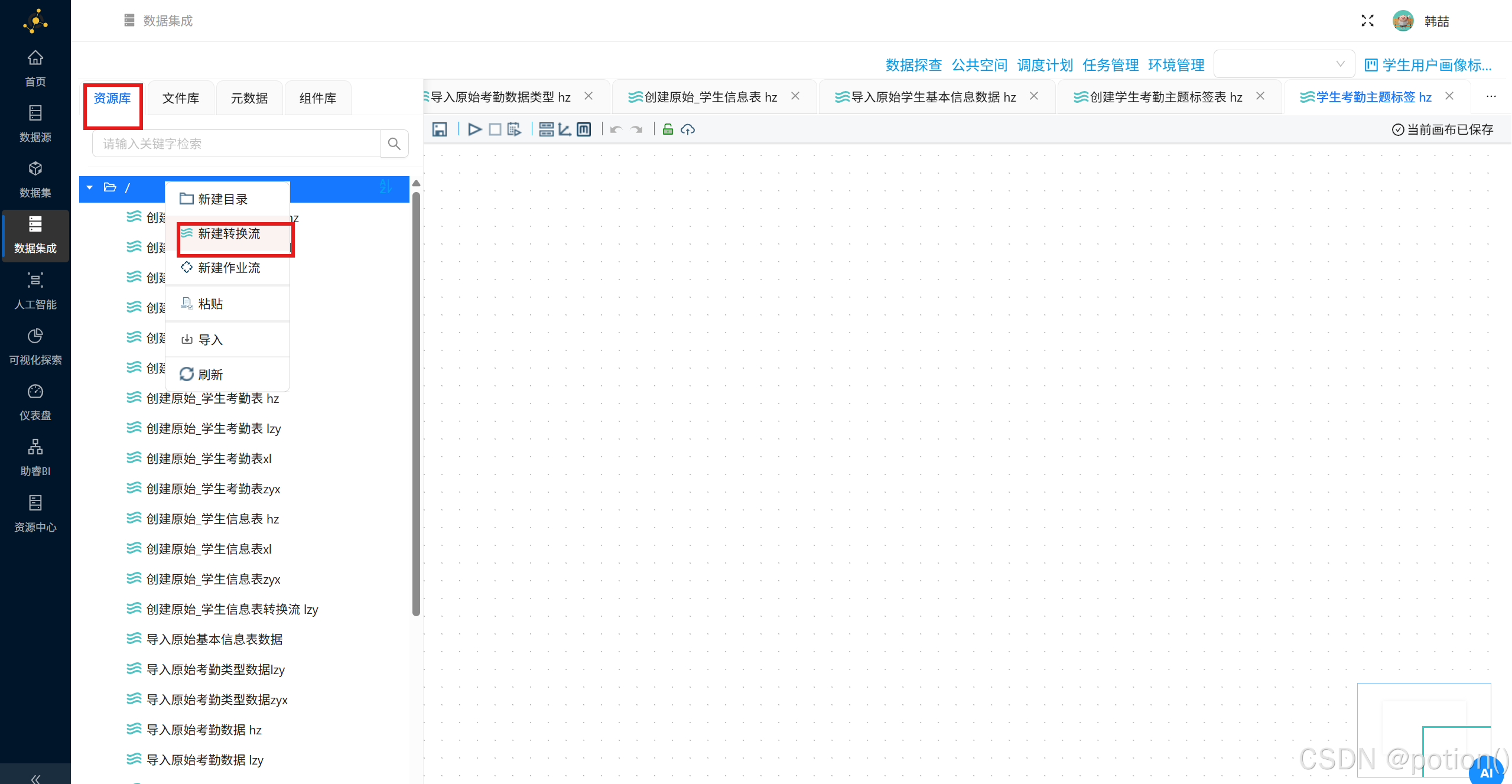Click the keyword search input field

tap(236, 144)
